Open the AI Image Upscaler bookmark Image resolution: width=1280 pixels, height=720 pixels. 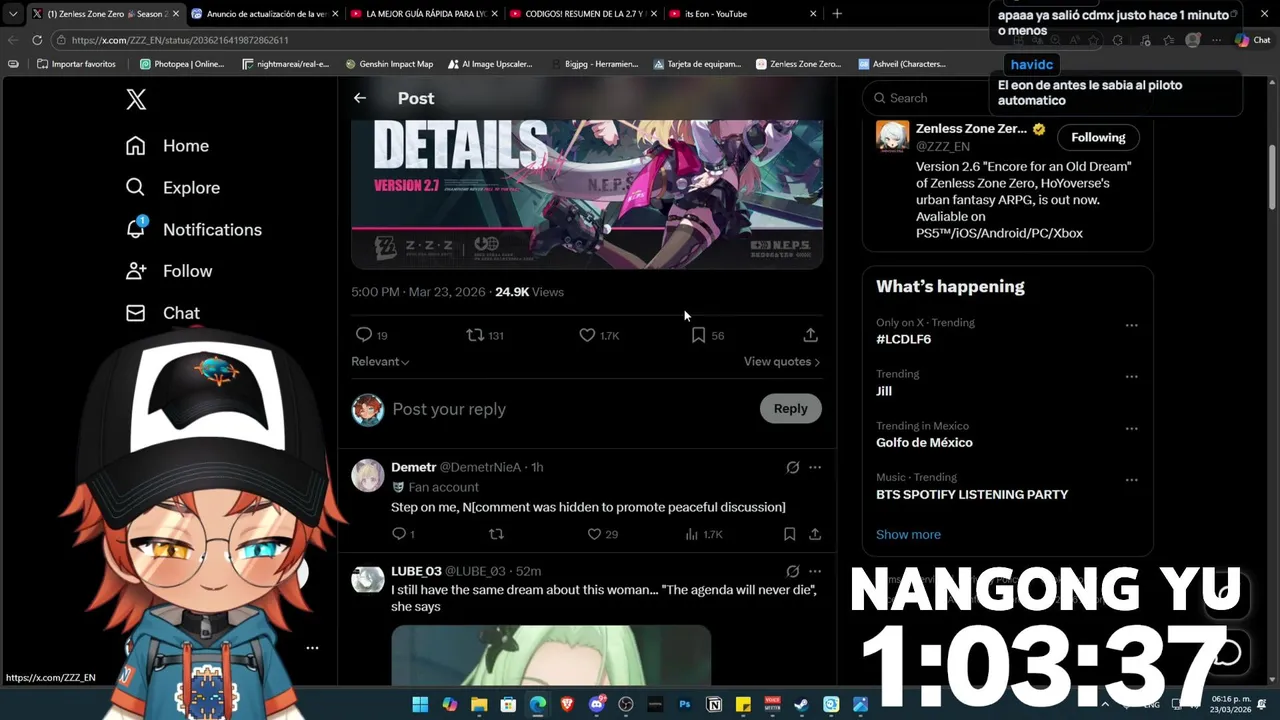click(490, 64)
